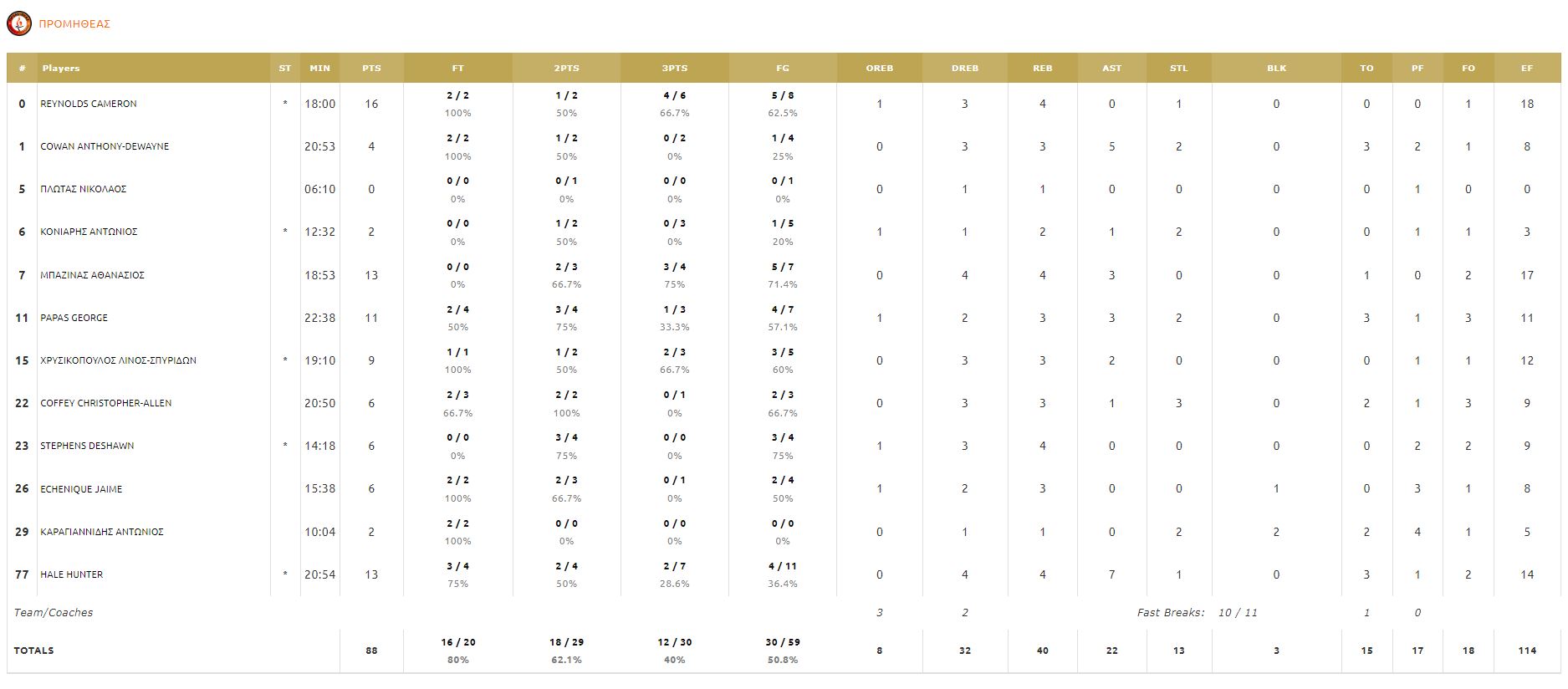The image size is (1568, 689).
Task: Sort by AST column header
Action: click(1111, 68)
